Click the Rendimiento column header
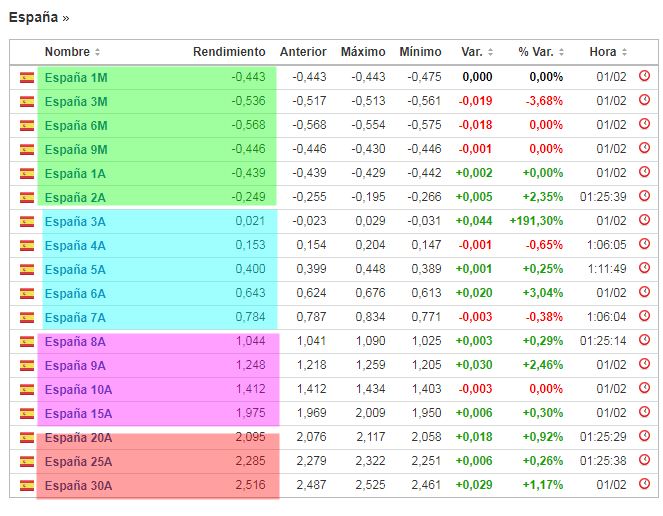The width and height of the screenshot is (663, 516). pos(229,52)
